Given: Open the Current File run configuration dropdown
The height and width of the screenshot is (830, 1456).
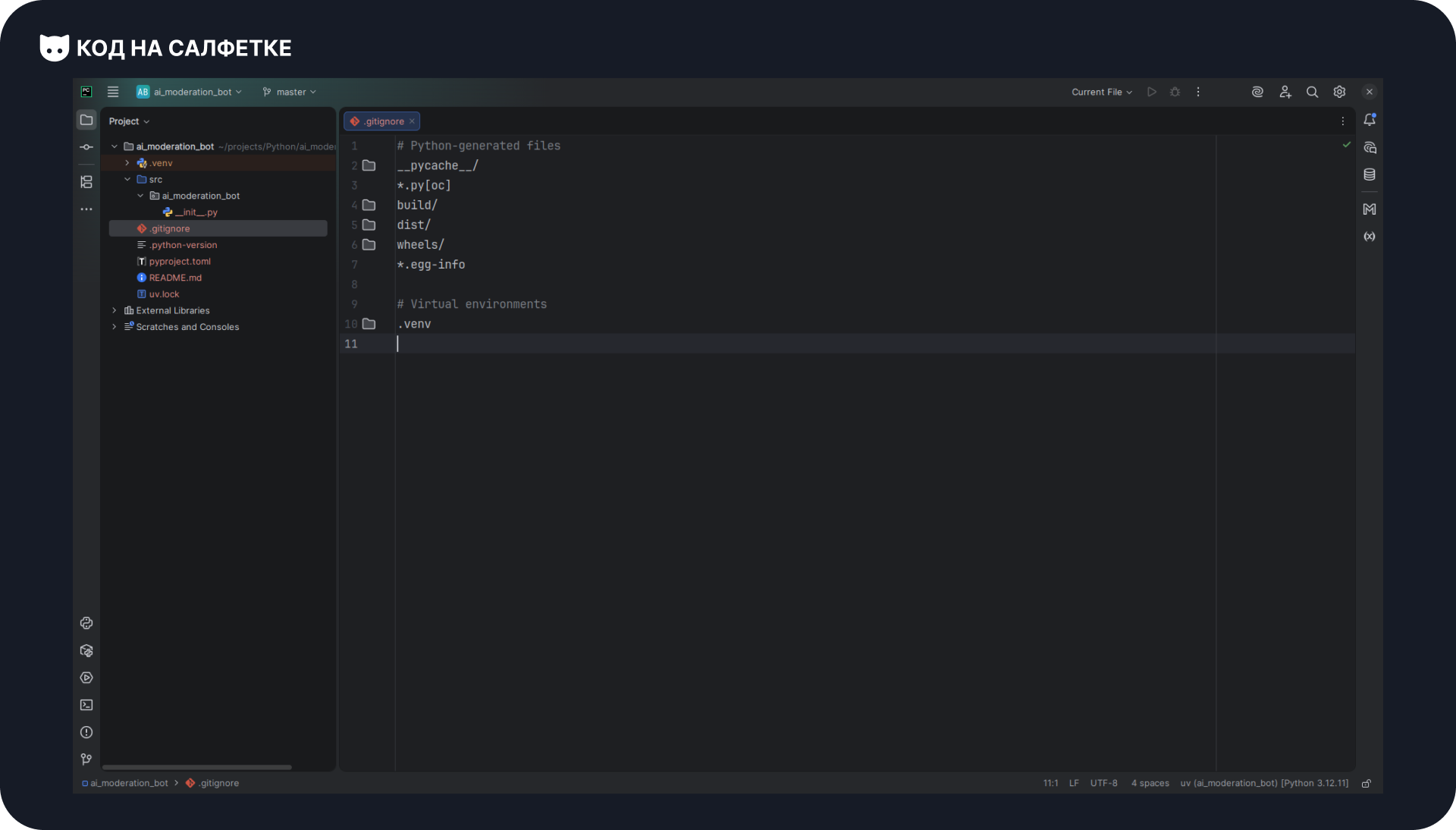Looking at the screenshot, I should (x=1101, y=92).
